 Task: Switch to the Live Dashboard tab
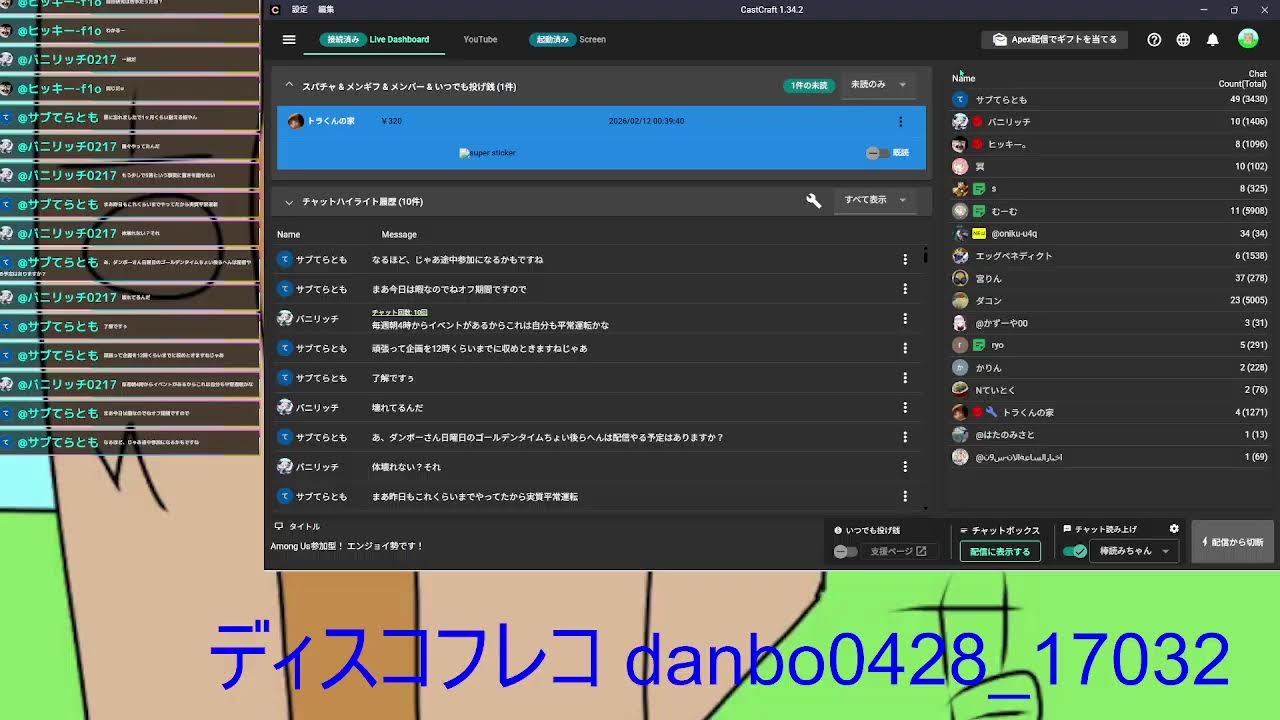[x=375, y=40]
